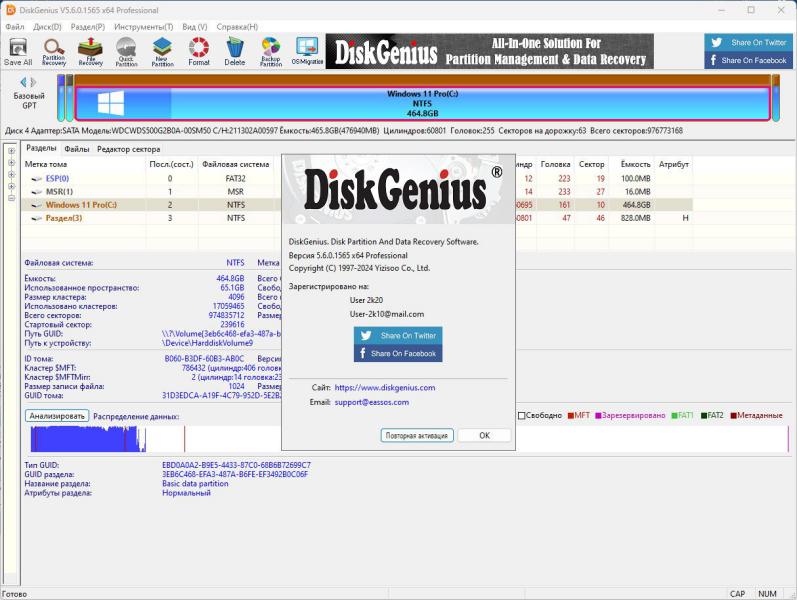Viewport: 797px width, 600px height.
Task: Open the Файл menu
Action: (15, 26)
